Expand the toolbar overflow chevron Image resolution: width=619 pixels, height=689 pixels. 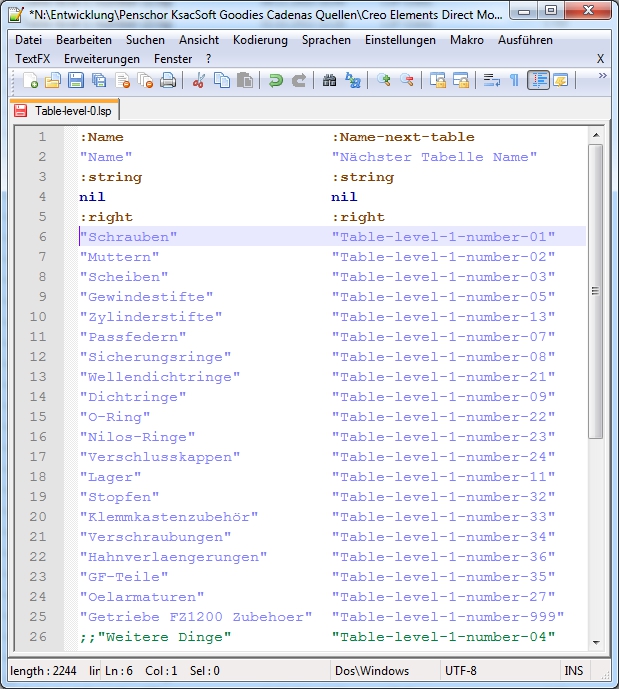(x=602, y=76)
